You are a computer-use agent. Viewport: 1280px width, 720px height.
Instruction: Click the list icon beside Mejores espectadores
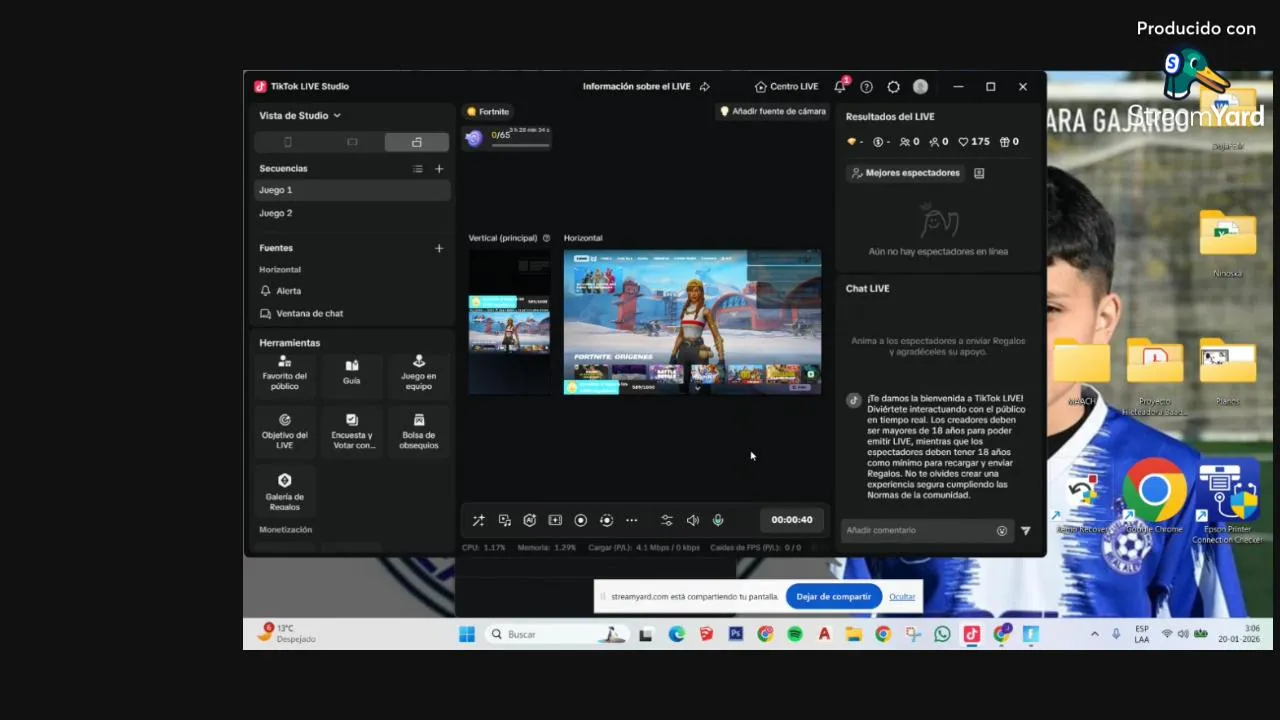point(979,173)
